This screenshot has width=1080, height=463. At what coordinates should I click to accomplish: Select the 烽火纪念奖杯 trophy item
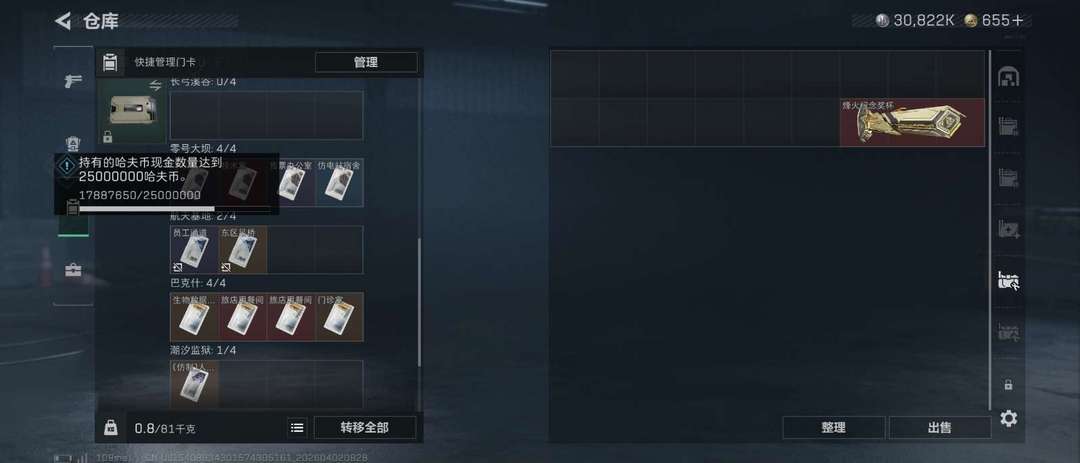[912, 122]
